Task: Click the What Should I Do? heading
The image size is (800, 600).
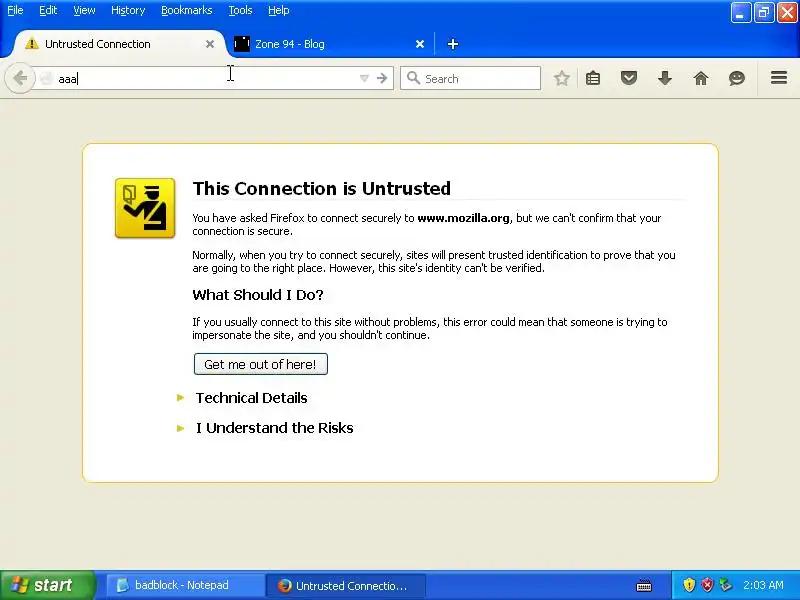Action: (258, 295)
